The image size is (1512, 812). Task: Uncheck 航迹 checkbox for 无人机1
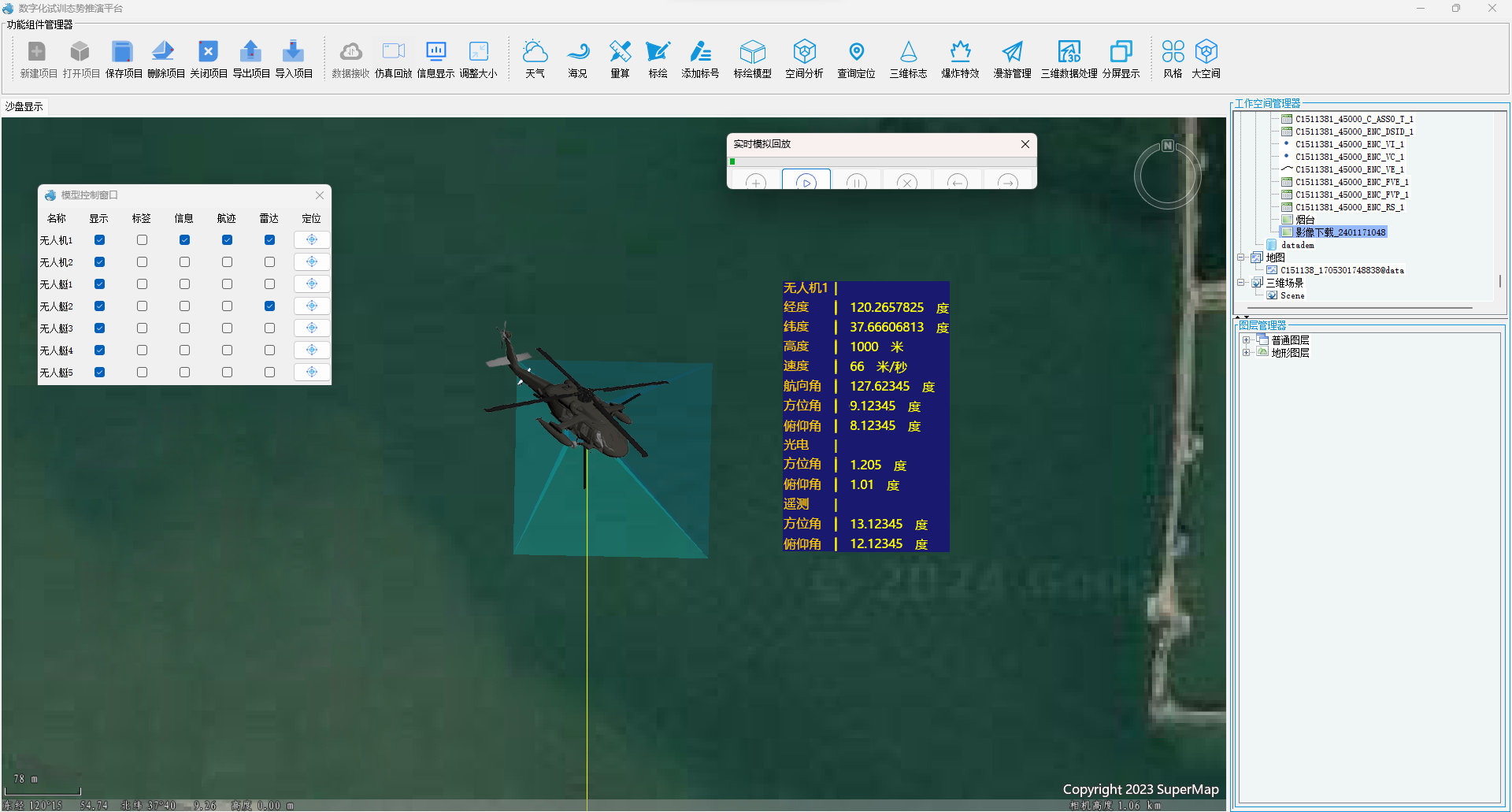tap(227, 240)
